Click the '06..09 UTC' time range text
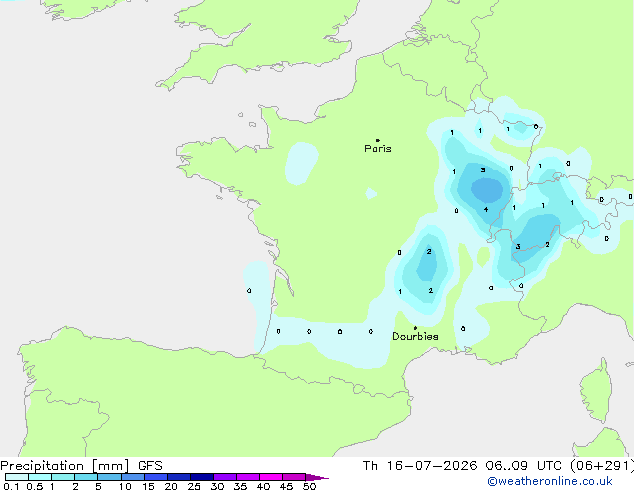Screen dimensions: 634x490 [x=524, y=466]
